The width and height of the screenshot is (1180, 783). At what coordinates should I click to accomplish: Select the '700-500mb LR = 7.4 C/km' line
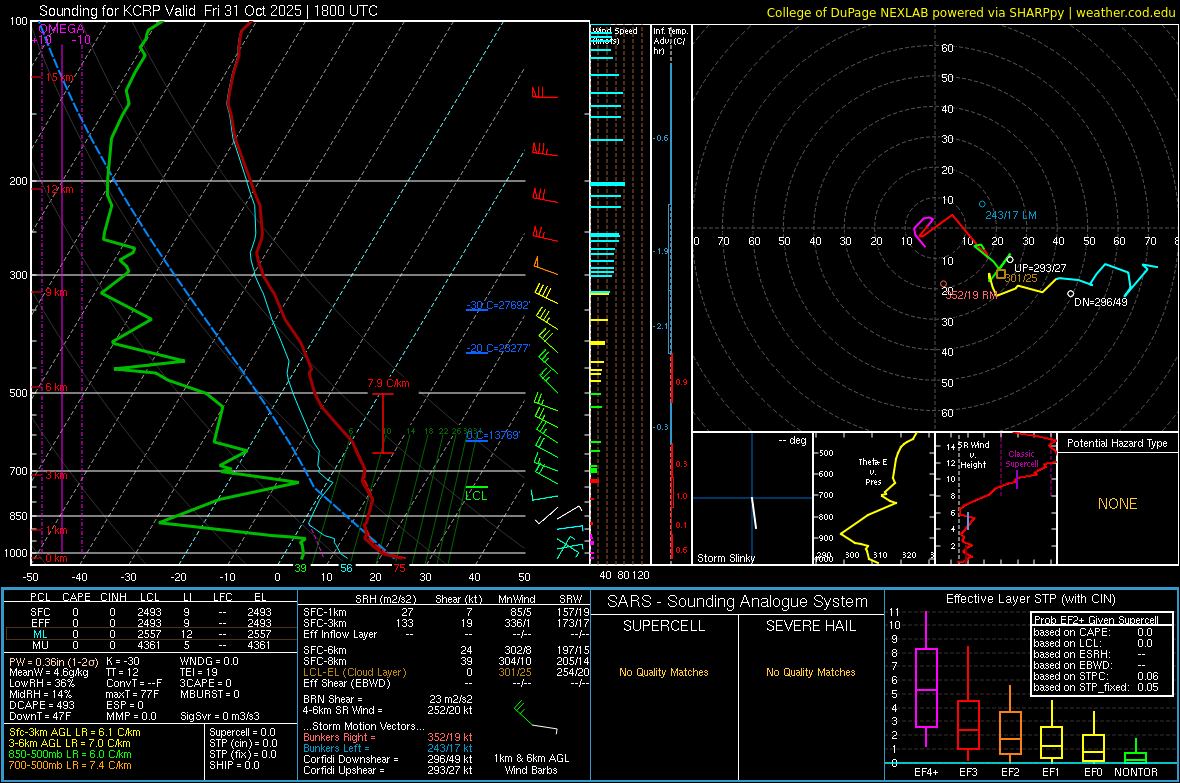pyautogui.click(x=70, y=765)
